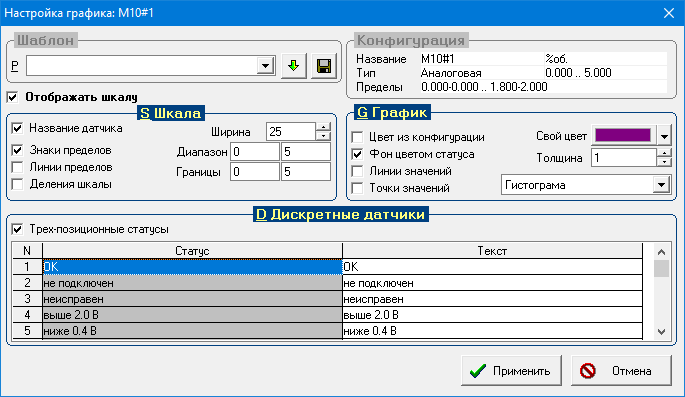Click the M10#1 name value in Конфигурация

[438, 59]
